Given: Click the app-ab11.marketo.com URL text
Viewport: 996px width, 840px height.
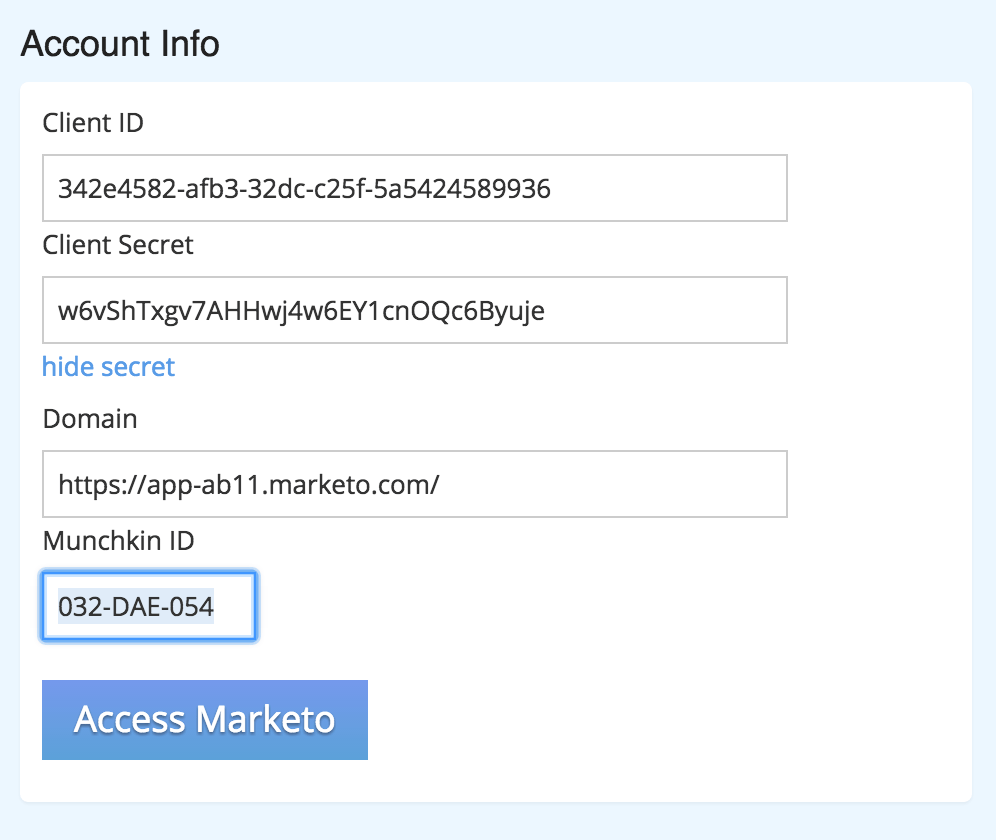Looking at the screenshot, I should [x=248, y=485].
